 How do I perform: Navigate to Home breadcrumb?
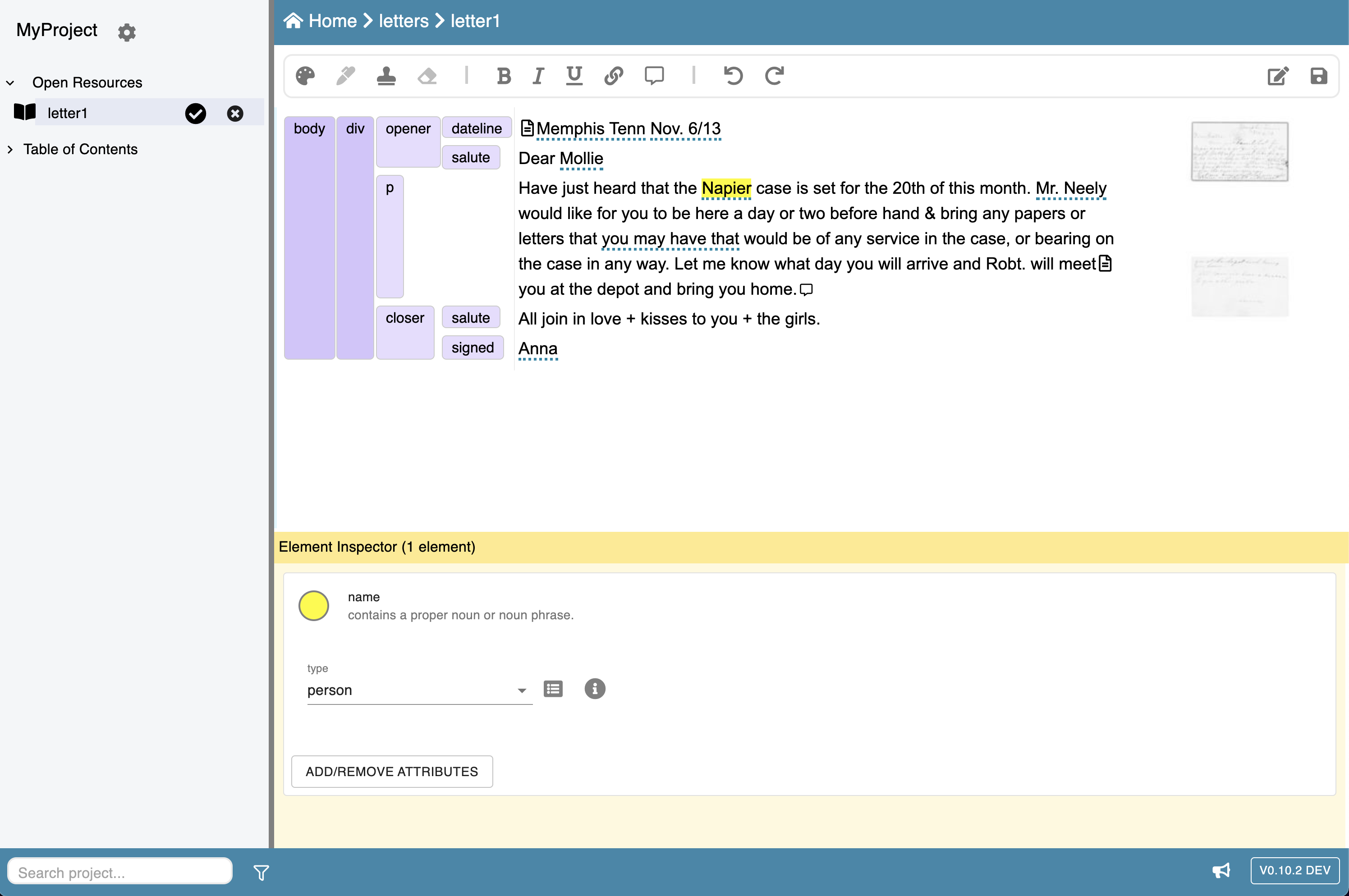click(x=332, y=21)
